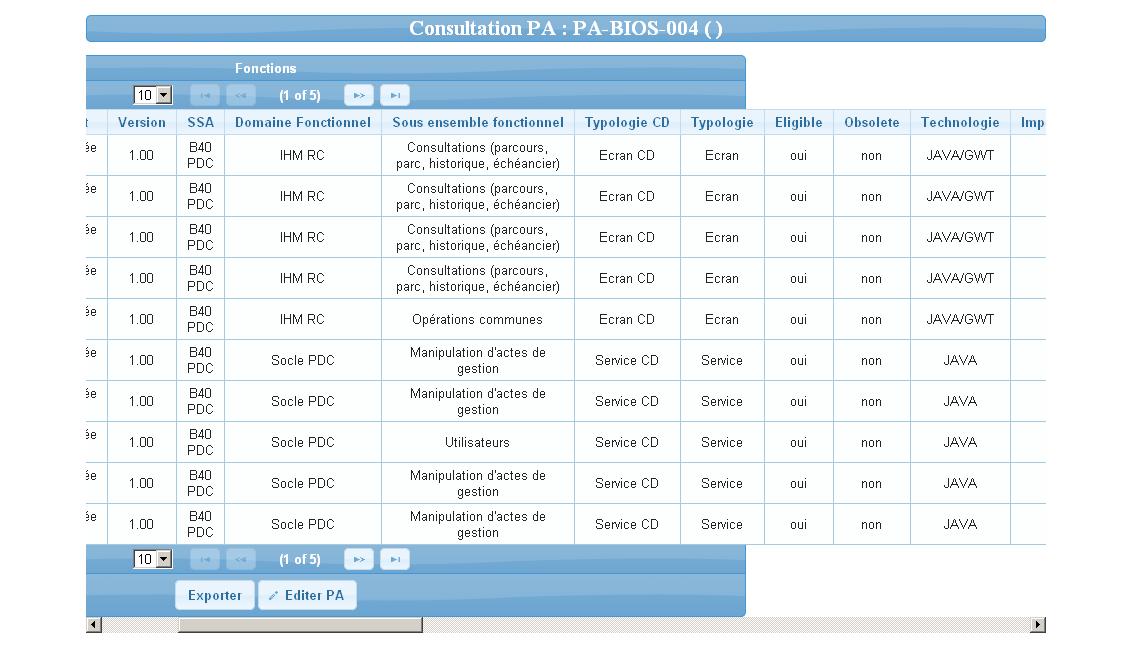Select JAVA/GWT in Opérations communes row
The width and height of the screenshot is (1139, 645).
click(960, 319)
